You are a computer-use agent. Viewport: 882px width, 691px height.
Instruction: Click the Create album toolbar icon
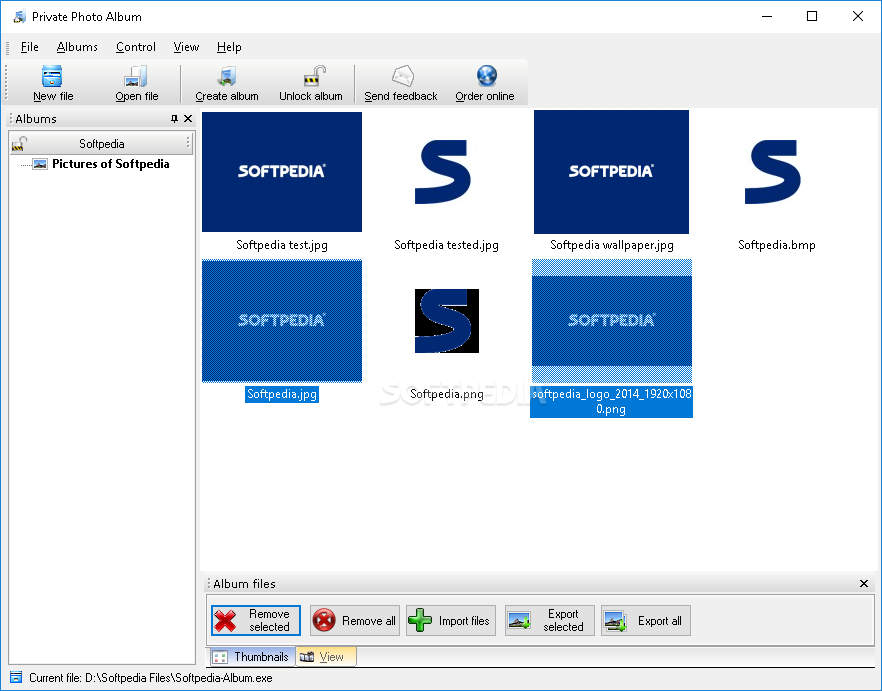click(227, 76)
